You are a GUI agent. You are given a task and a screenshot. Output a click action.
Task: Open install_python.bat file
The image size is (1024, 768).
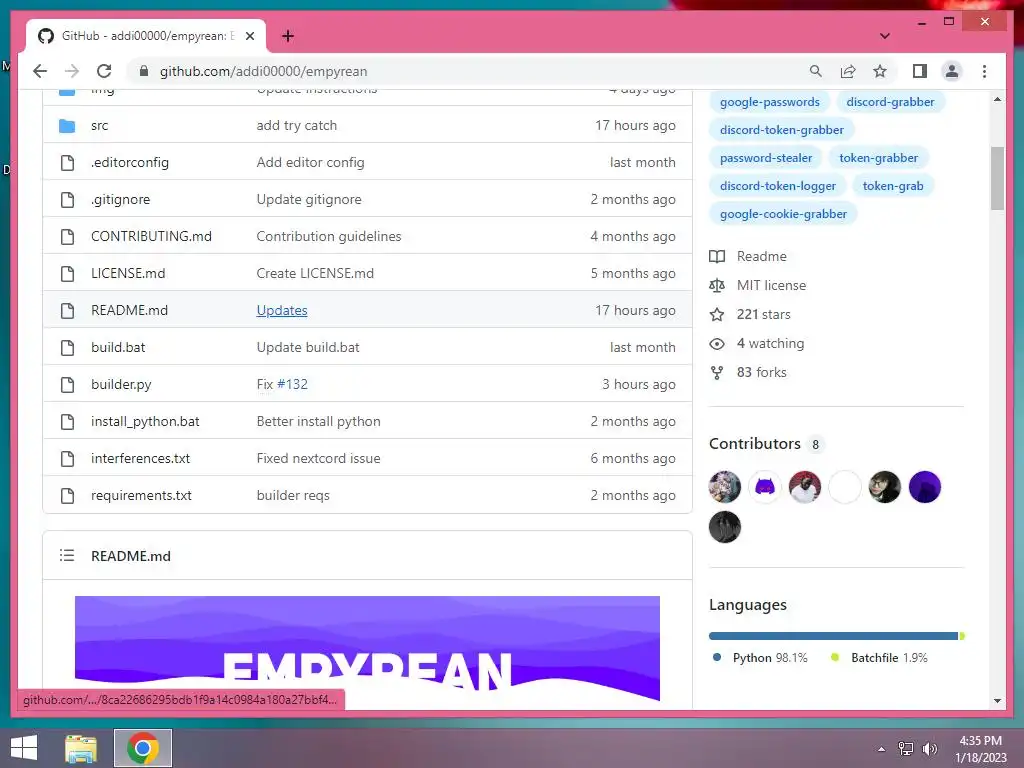coord(145,421)
